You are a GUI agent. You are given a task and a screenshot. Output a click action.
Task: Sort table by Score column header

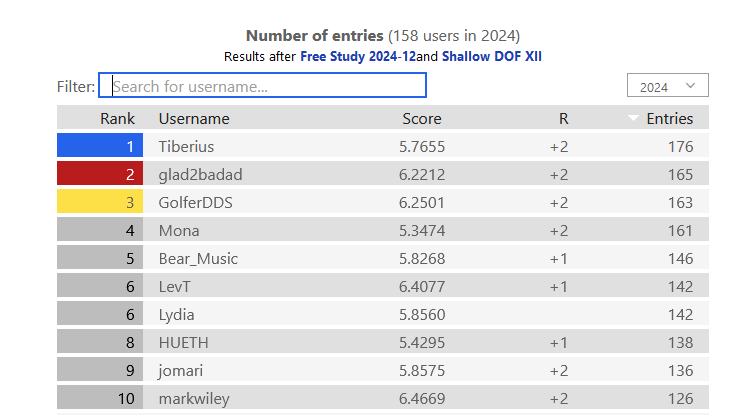pos(422,119)
